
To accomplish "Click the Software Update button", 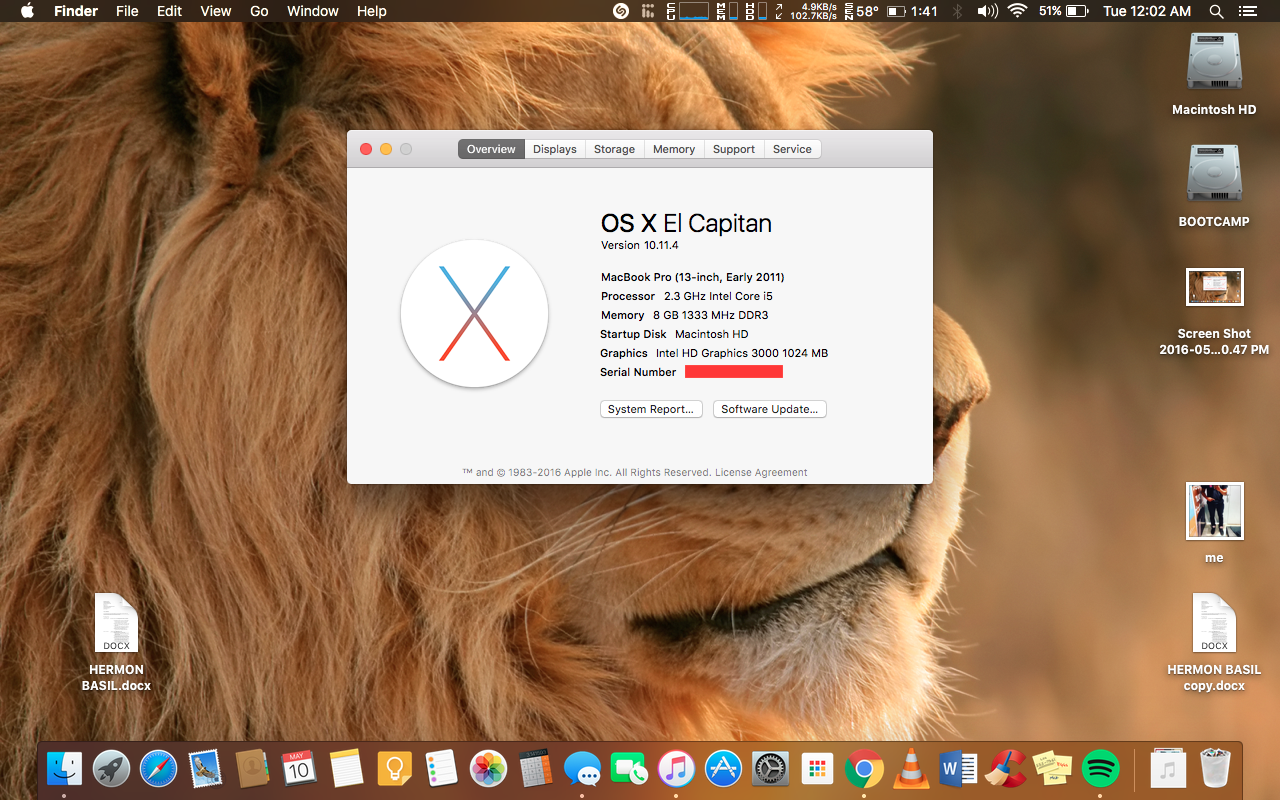I will pos(770,409).
